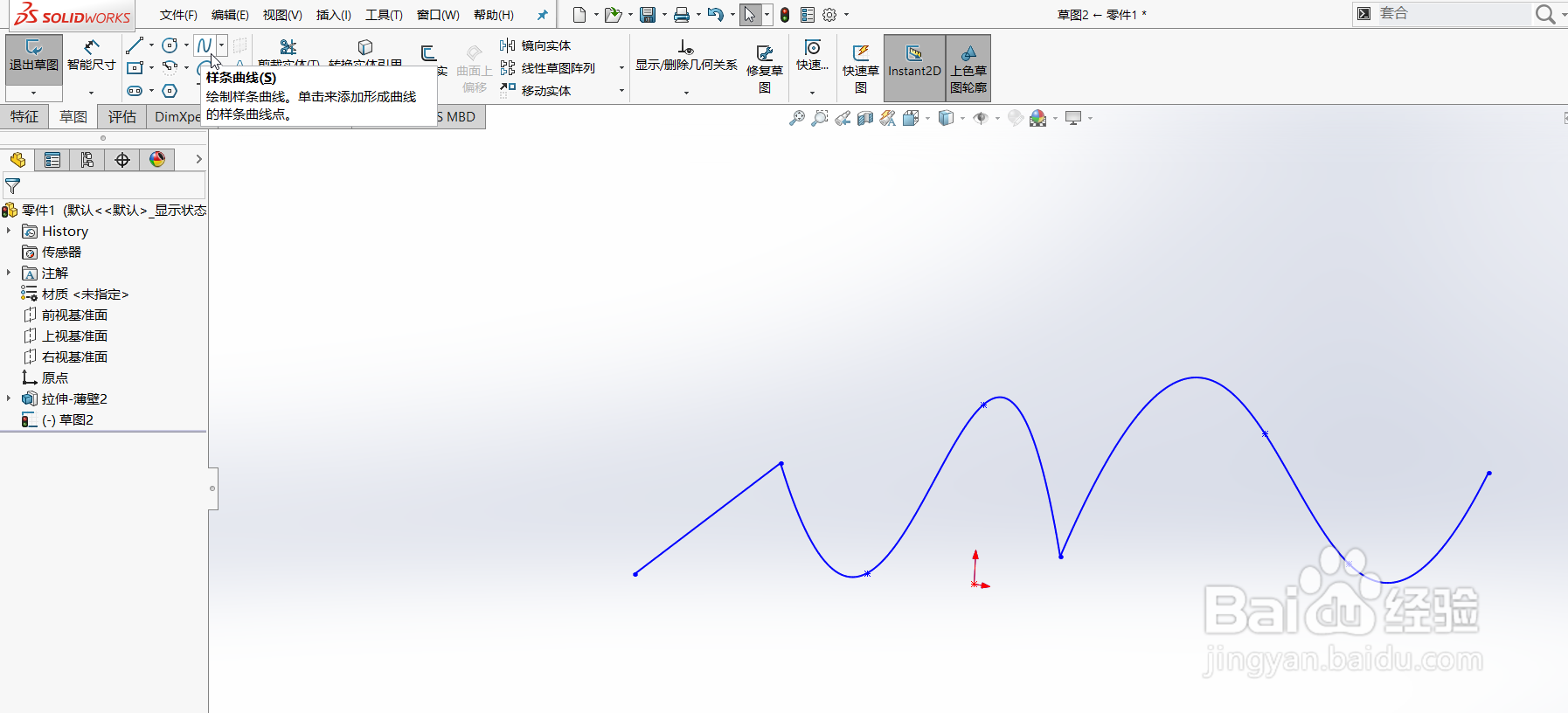Image resolution: width=1568 pixels, height=713 pixels.
Task: Open the dropdown under 显示/删除几何关系
Action: (x=686, y=93)
